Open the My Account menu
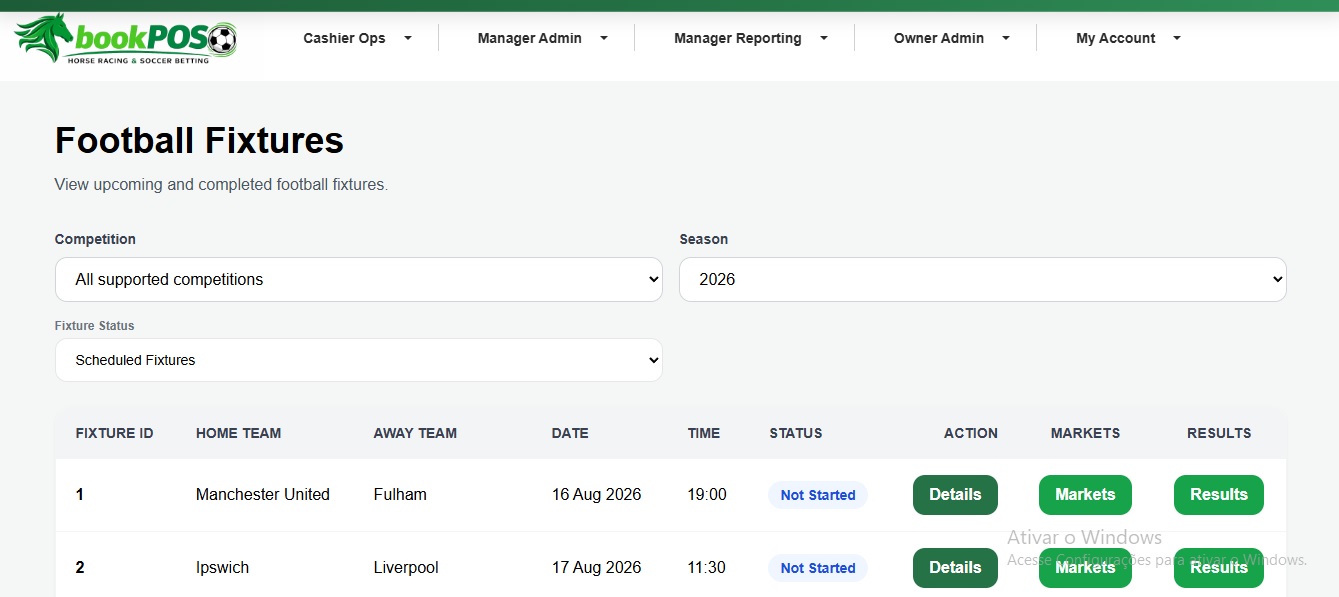The height and width of the screenshot is (597, 1339). [x=1128, y=38]
